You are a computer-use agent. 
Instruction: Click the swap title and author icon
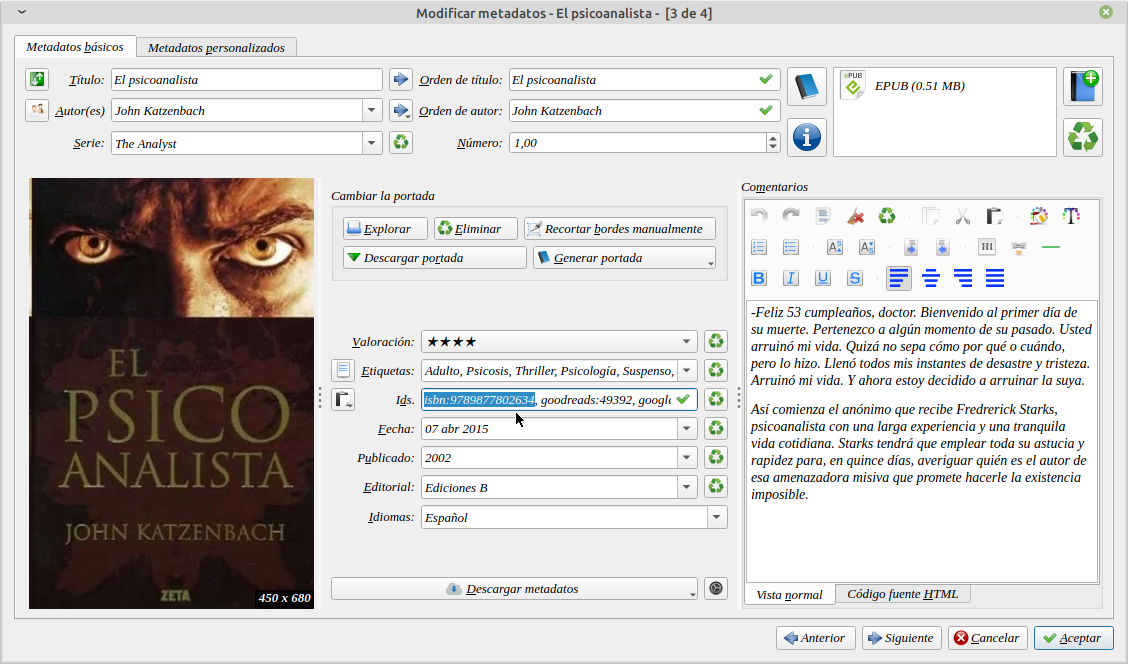(x=37, y=79)
